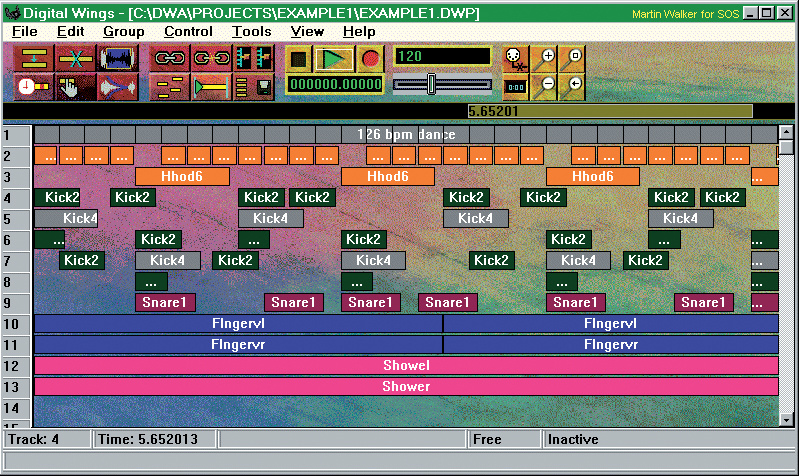
Task: Click the MIDI connector icon
Action: [513, 57]
